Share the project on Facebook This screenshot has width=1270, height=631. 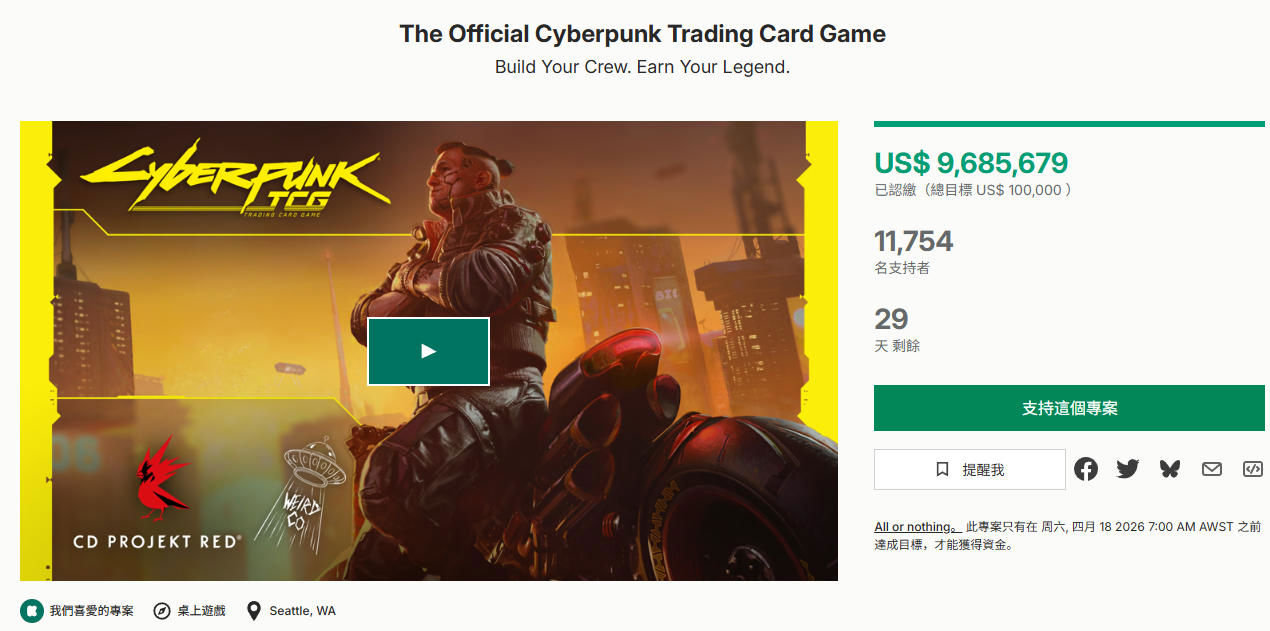click(x=1086, y=468)
